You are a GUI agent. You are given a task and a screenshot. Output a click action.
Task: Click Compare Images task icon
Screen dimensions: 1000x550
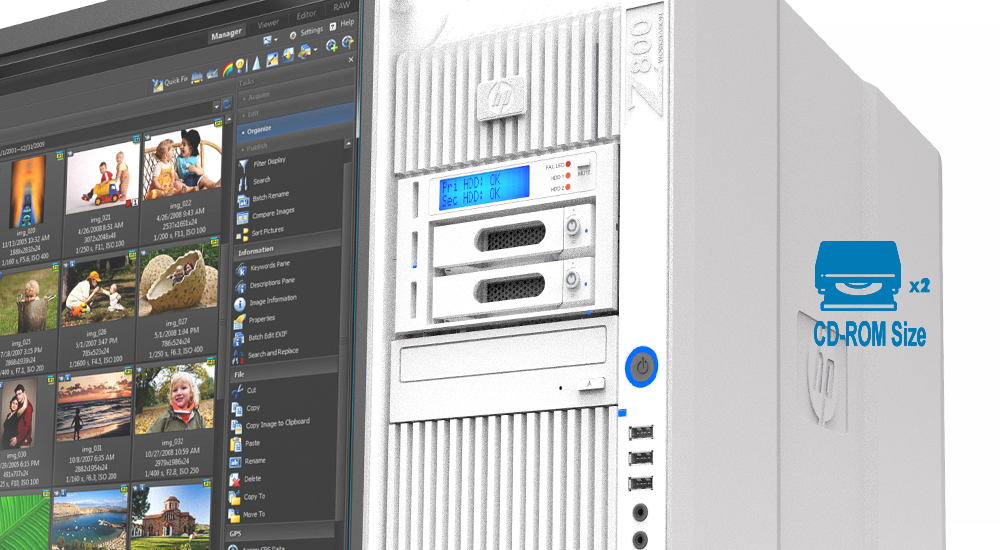[242, 218]
